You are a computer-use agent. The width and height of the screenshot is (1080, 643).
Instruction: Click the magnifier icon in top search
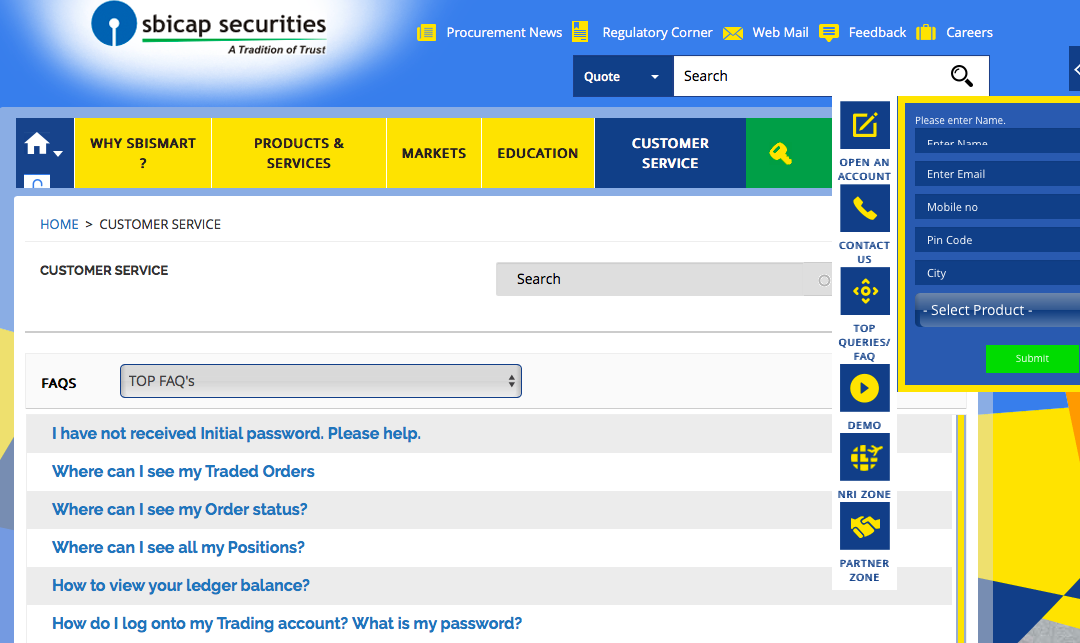coord(962,76)
